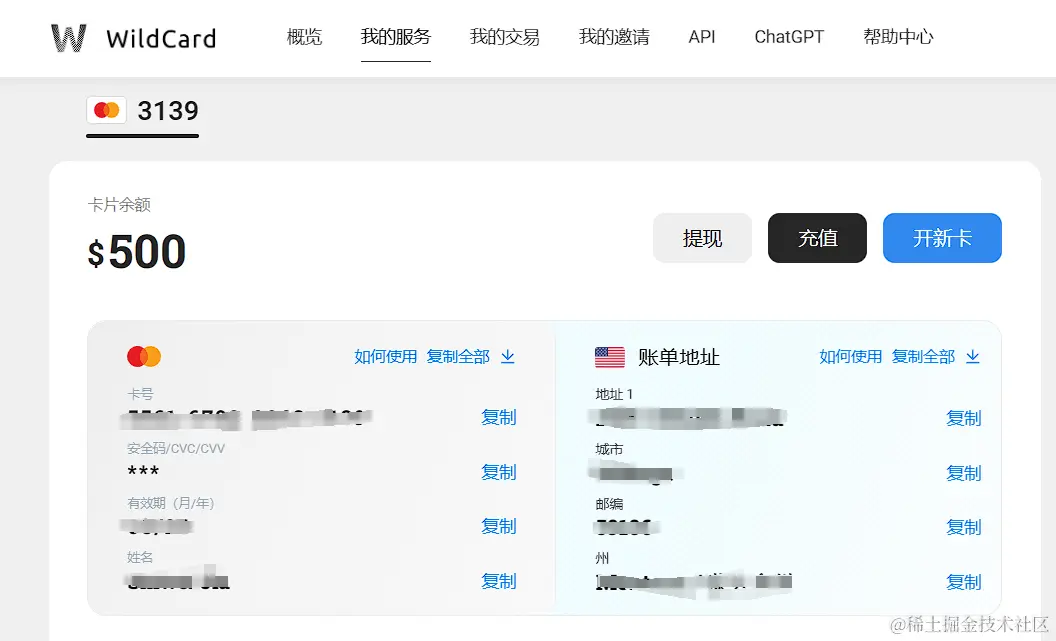Viewport: 1056px width, 641px height.
Task: Click the WildCard brand name text
Action: [x=161, y=38]
